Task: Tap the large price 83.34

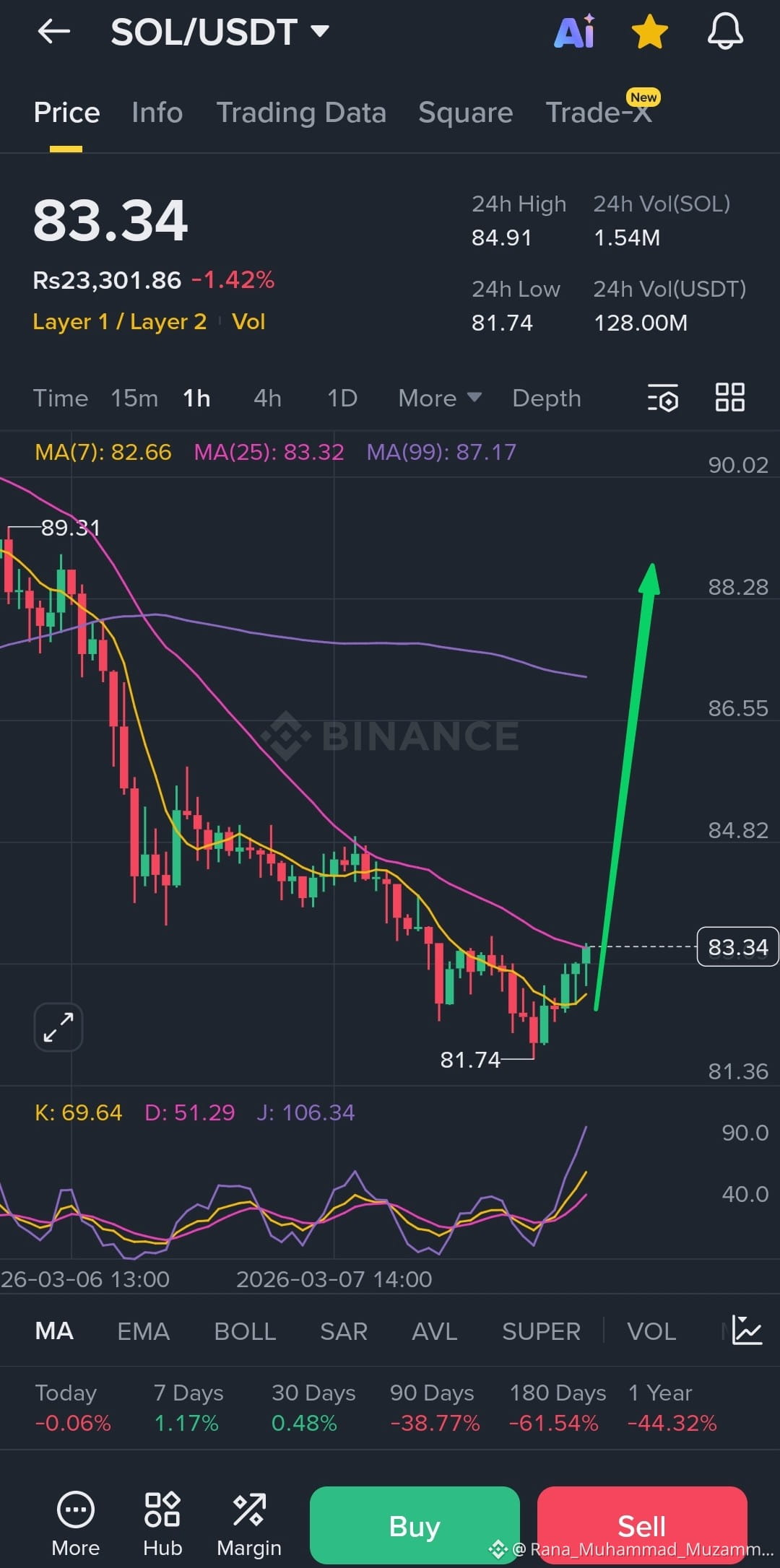Action: coord(110,220)
